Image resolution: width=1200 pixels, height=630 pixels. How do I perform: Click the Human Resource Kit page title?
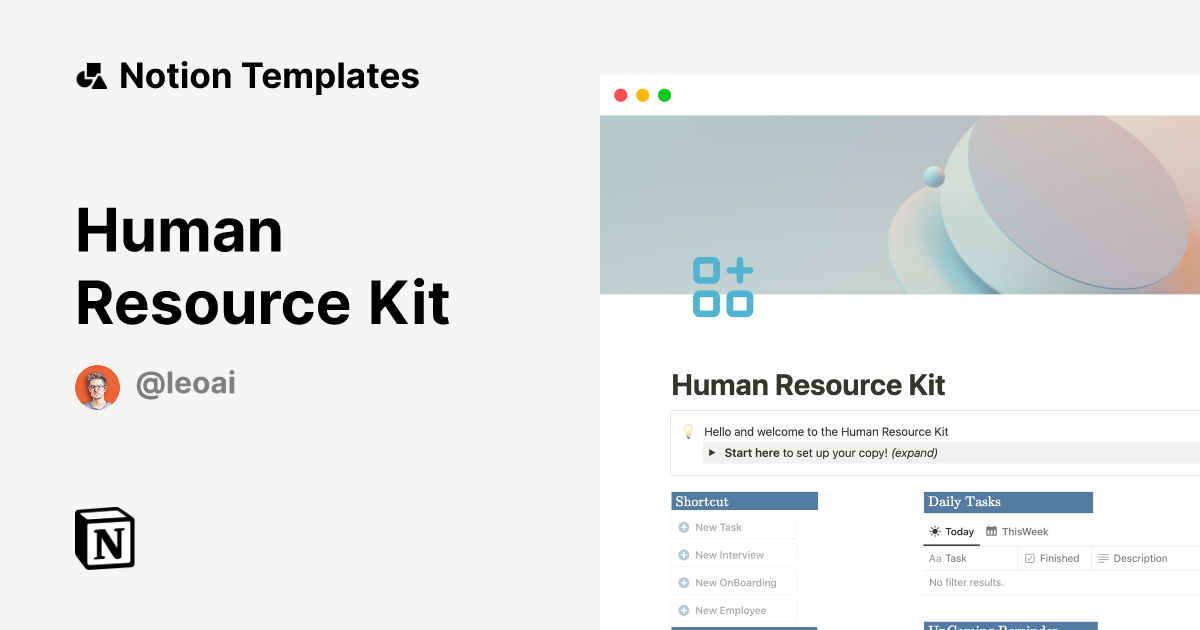click(x=808, y=385)
